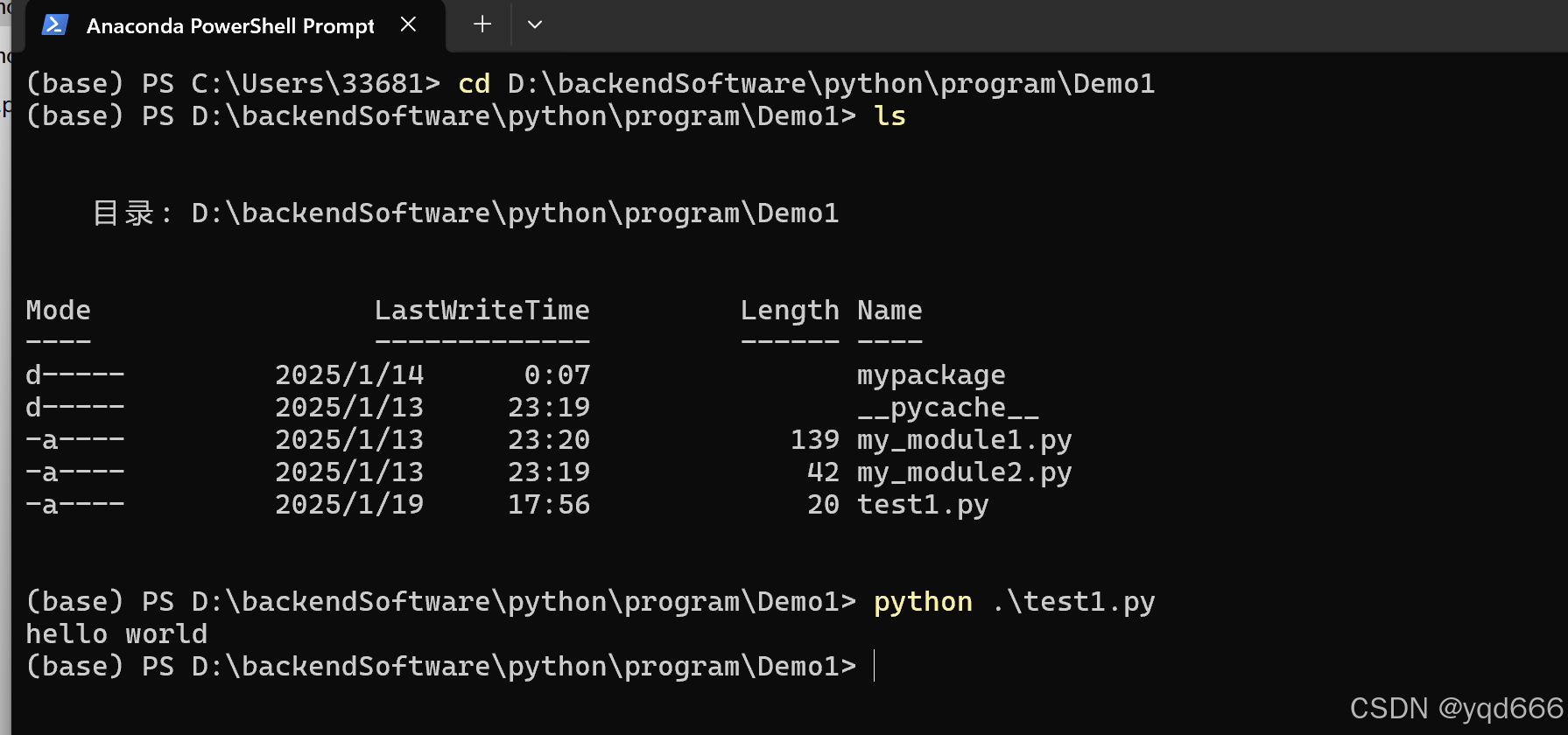Click the 'hello world' output line
Viewport: 1568px width, 735px height.
[x=116, y=633]
